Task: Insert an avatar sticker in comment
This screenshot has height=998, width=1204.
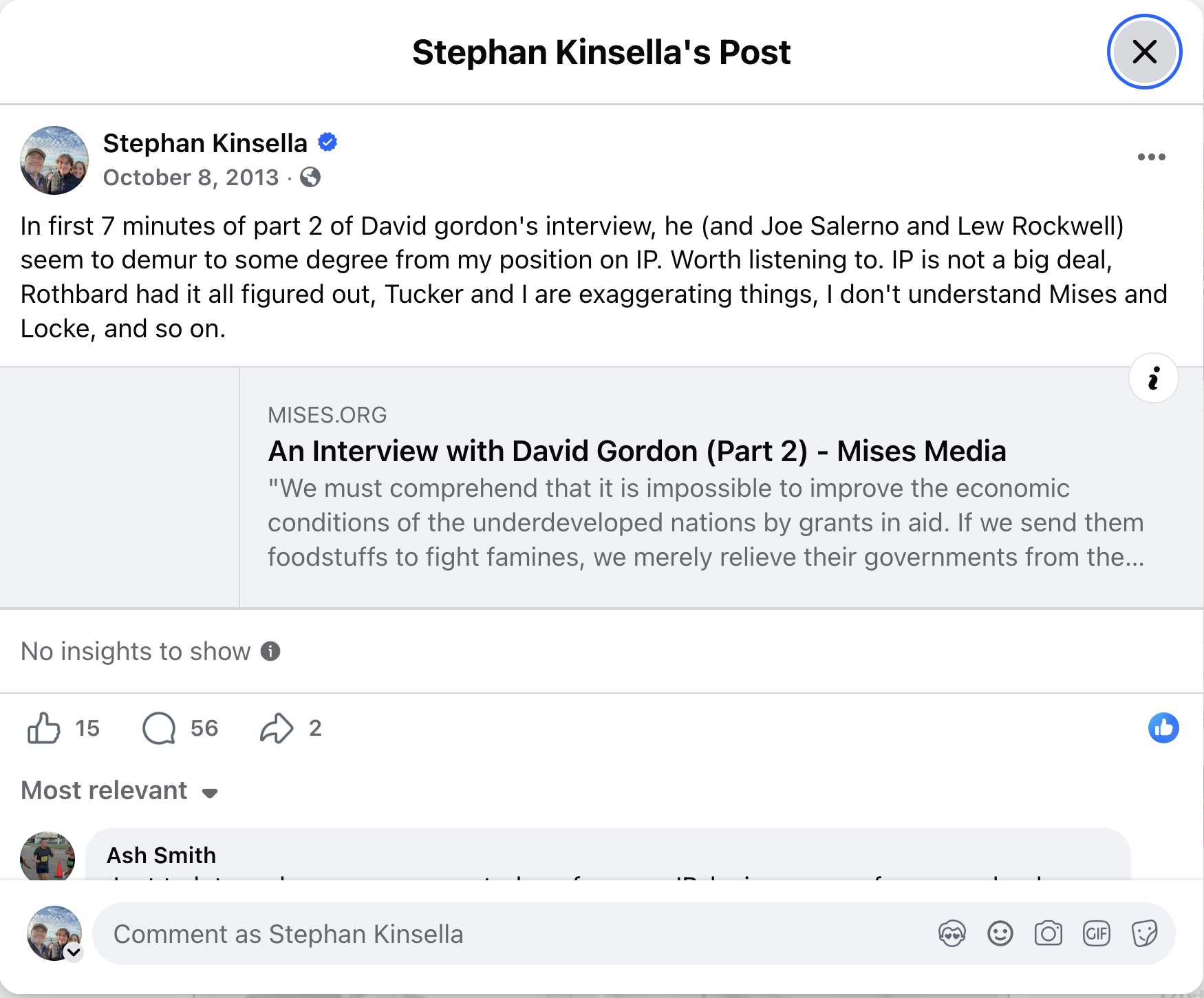Action: point(952,934)
